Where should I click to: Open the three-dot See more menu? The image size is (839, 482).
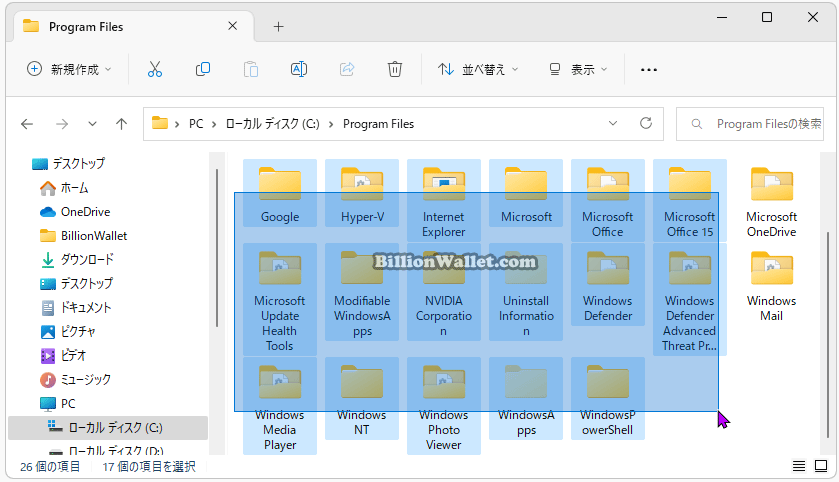(x=649, y=70)
